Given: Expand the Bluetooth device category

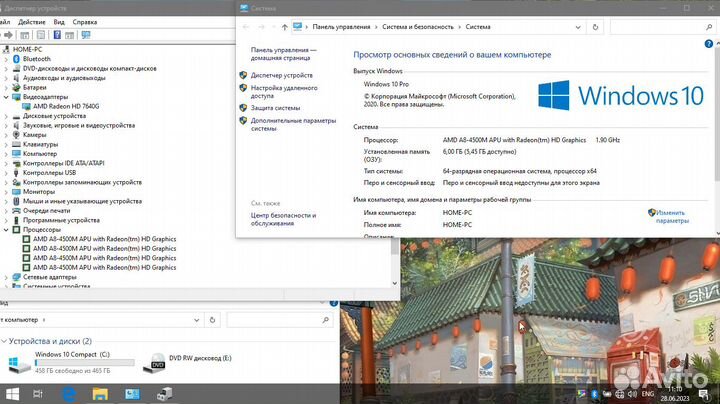Looking at the screenshot, I should pyautogui.click(x=6, y=59).
